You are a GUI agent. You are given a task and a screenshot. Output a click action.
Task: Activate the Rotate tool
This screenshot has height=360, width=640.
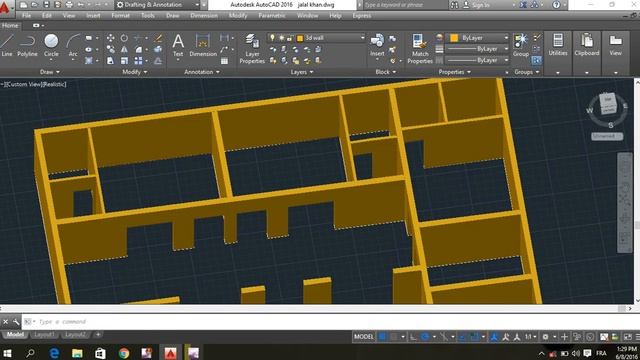coord(124,38)
